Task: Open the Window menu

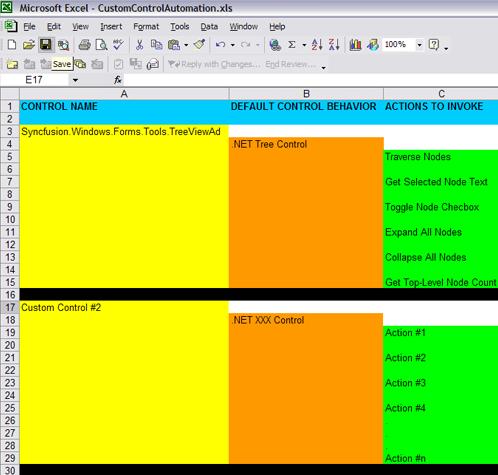Action: [x=244, y=26]
